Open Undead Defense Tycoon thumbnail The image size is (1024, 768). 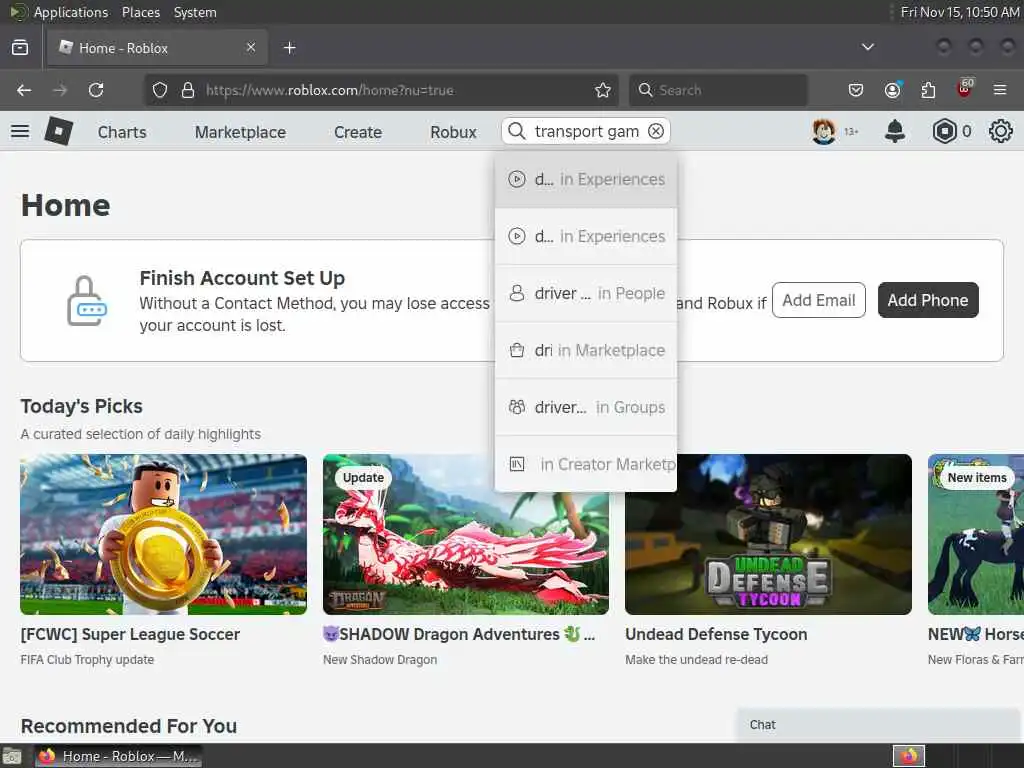(768, 534)
